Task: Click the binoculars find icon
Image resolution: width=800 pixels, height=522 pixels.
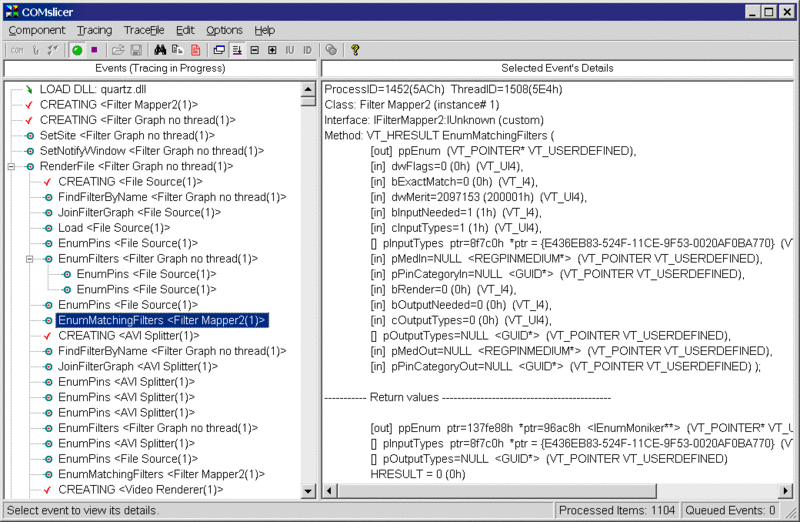Action: coord(160,50)
